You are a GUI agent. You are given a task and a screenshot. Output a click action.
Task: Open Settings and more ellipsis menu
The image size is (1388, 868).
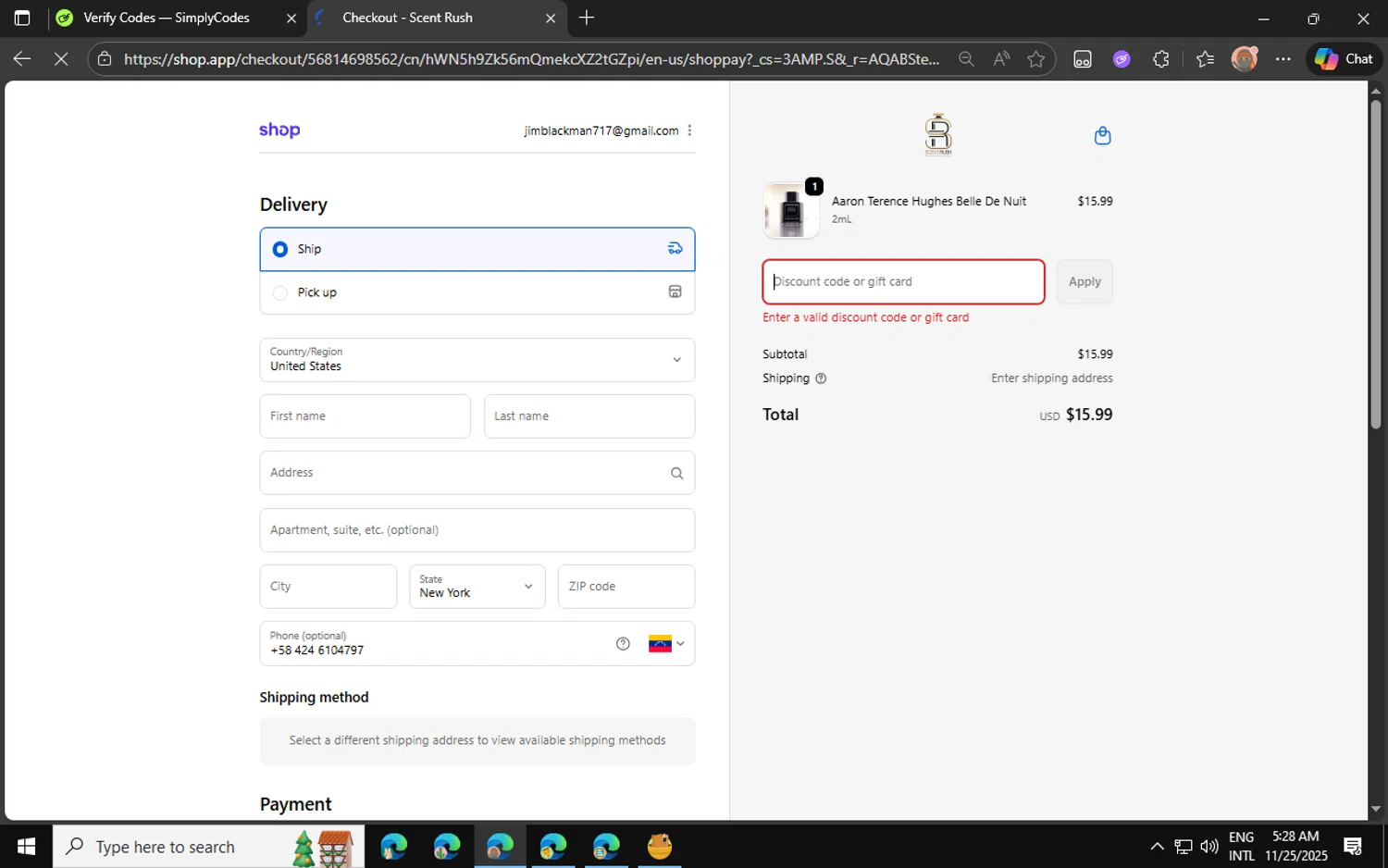pos(1283,58)
